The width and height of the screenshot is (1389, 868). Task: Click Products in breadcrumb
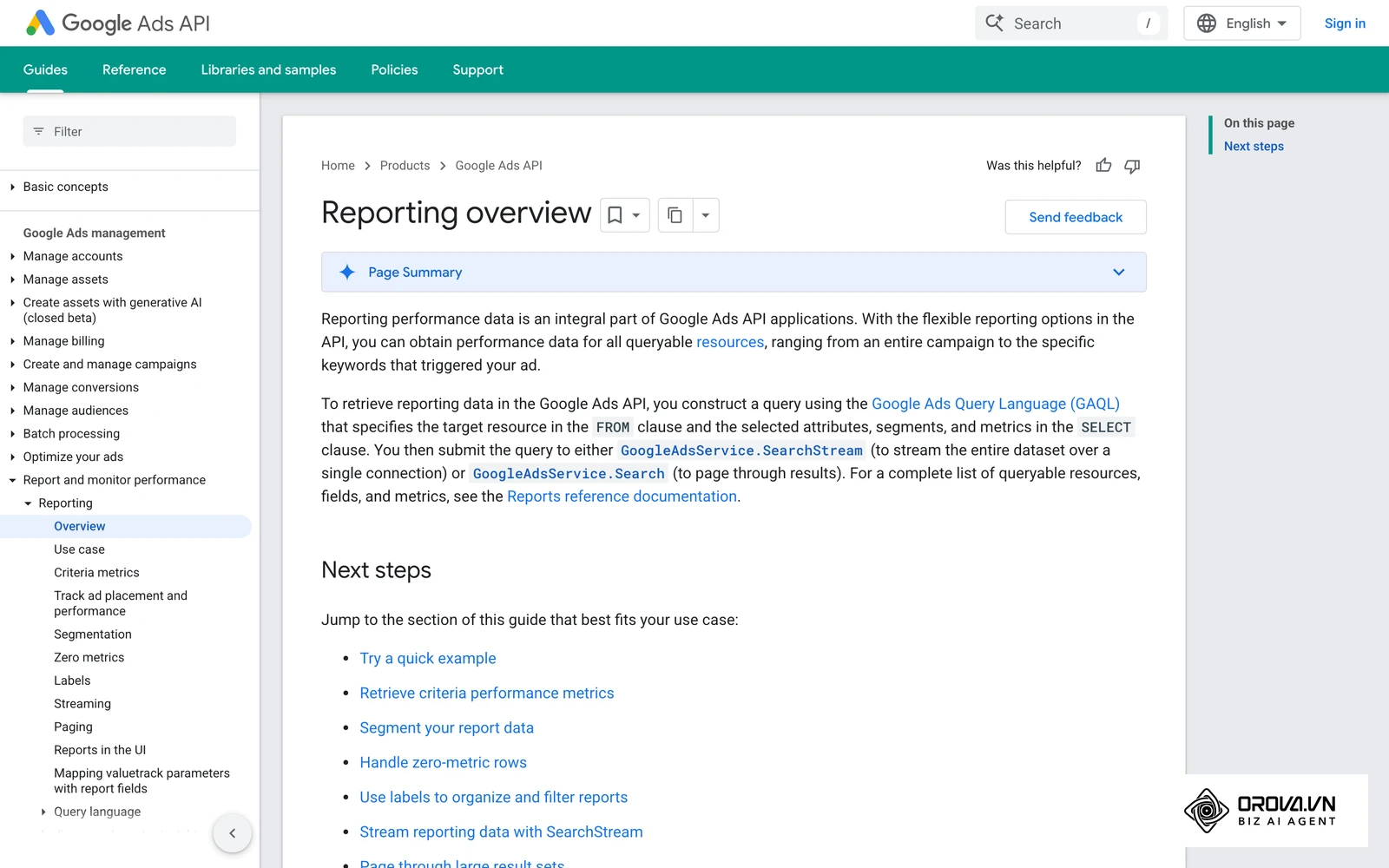(x=405, y=166)
